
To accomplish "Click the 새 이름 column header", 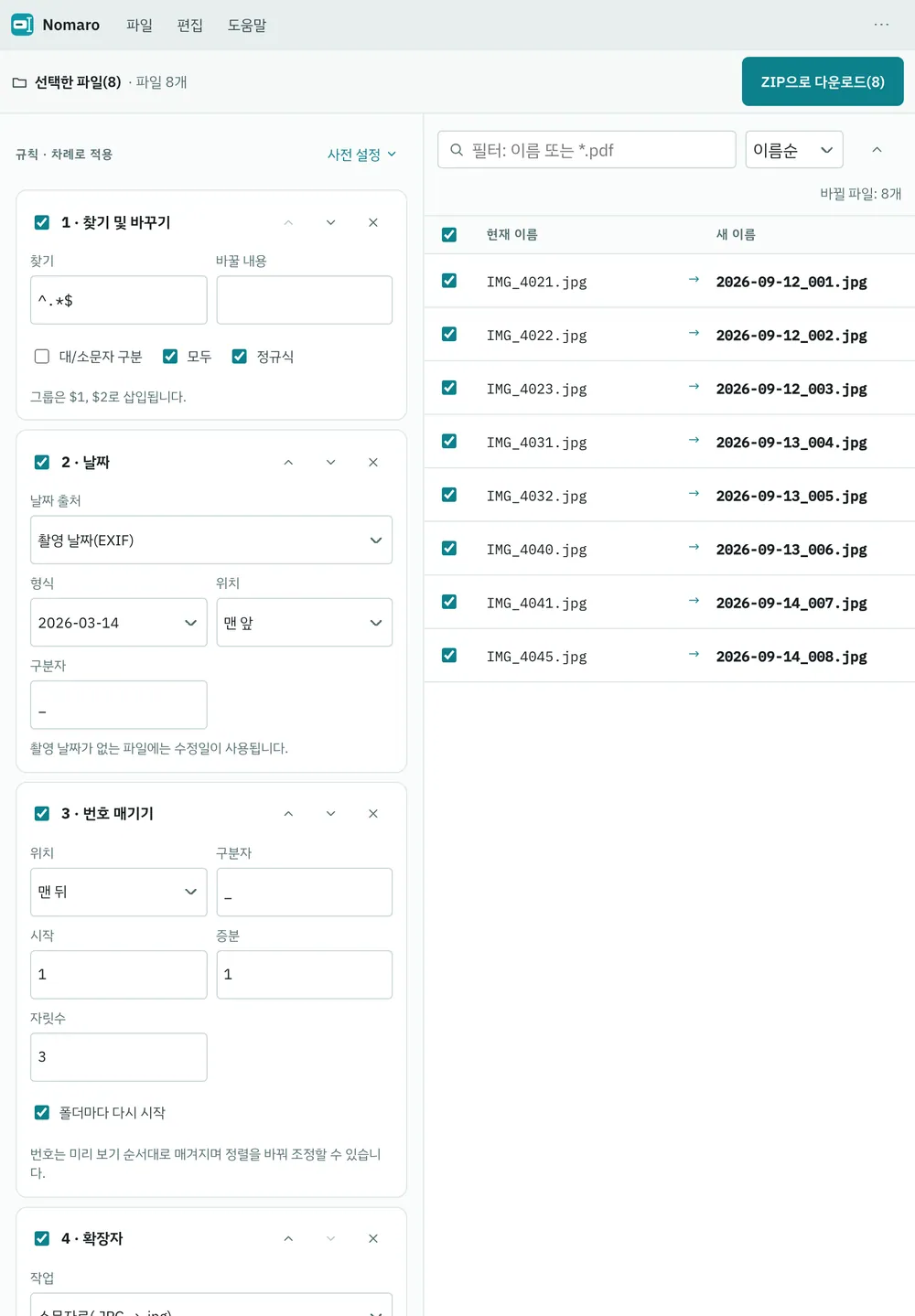I will (736, 234).
